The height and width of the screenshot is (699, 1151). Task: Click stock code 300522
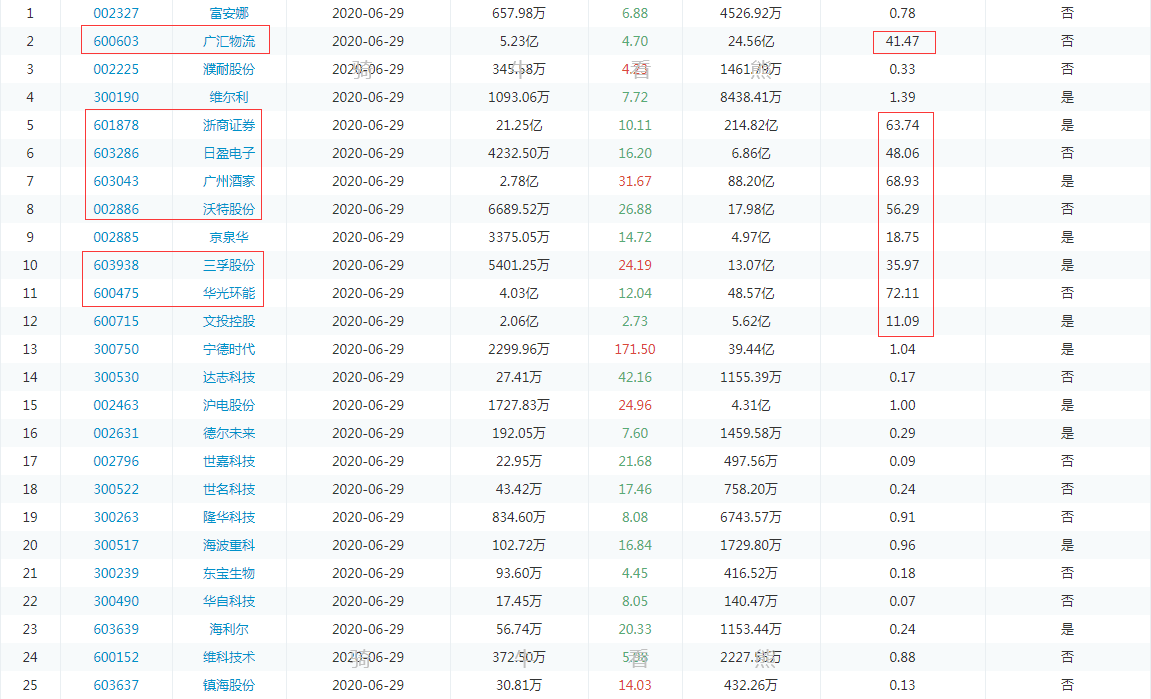click(116, 489)
